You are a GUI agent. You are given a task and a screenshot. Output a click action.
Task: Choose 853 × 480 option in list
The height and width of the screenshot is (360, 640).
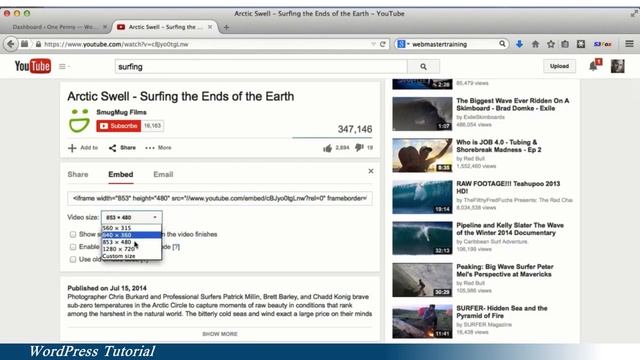pyautogui.click(x=131, y=242)
